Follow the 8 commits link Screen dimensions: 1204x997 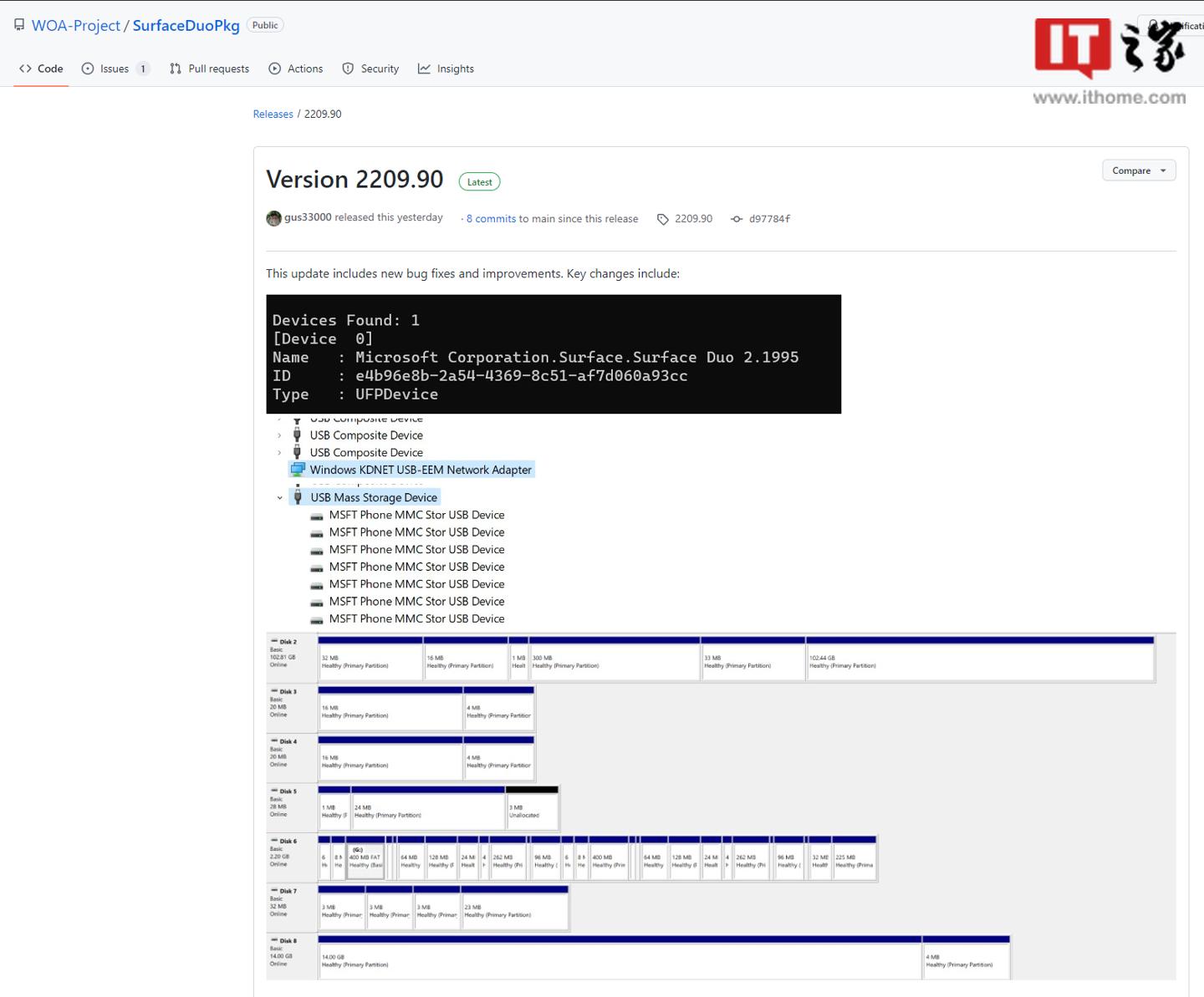click(x=492, y=218)
